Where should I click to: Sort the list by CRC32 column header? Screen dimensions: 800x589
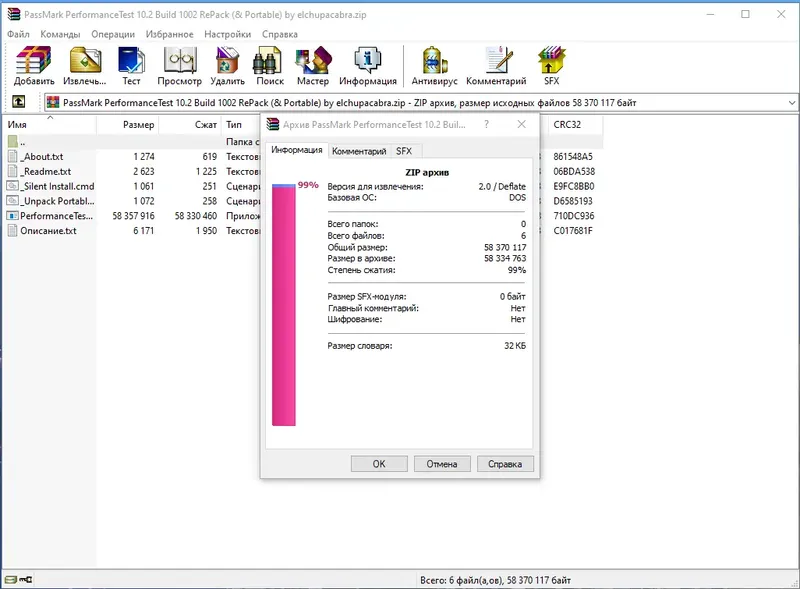pos(574,125)
